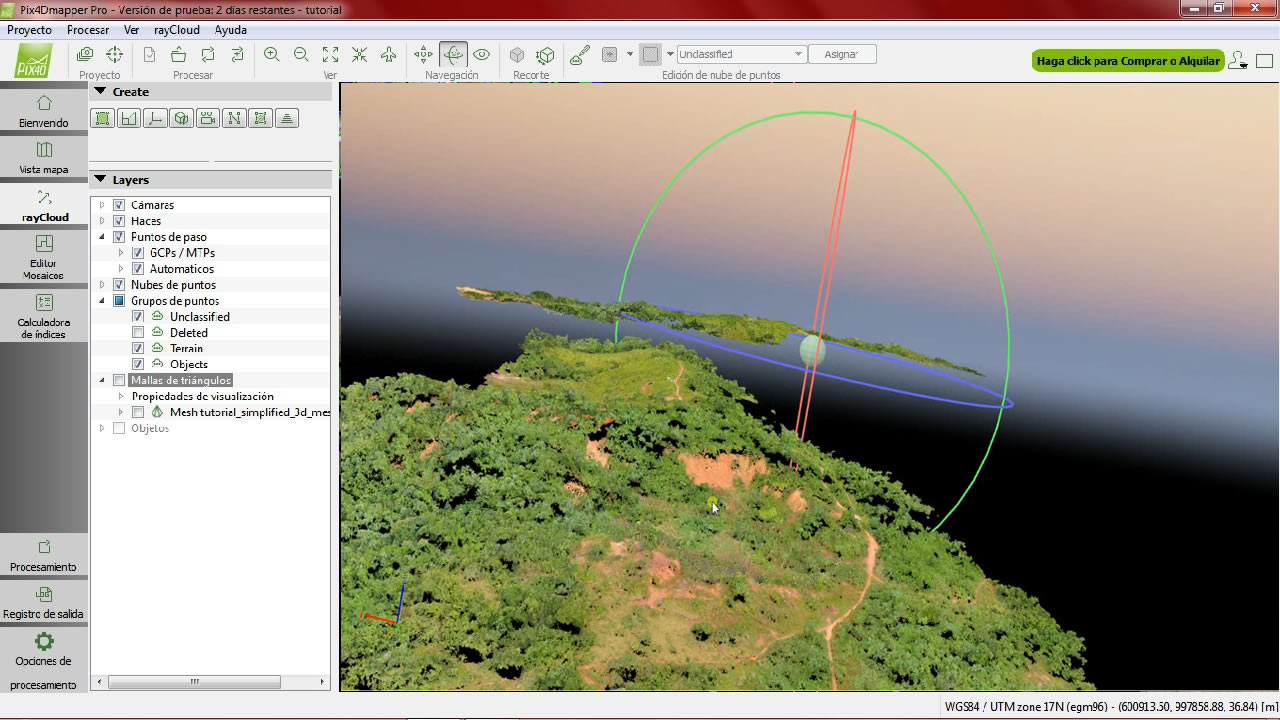Click the image properties editor toolbar icon
The image size is (1280, 720).
click(86, 55)
